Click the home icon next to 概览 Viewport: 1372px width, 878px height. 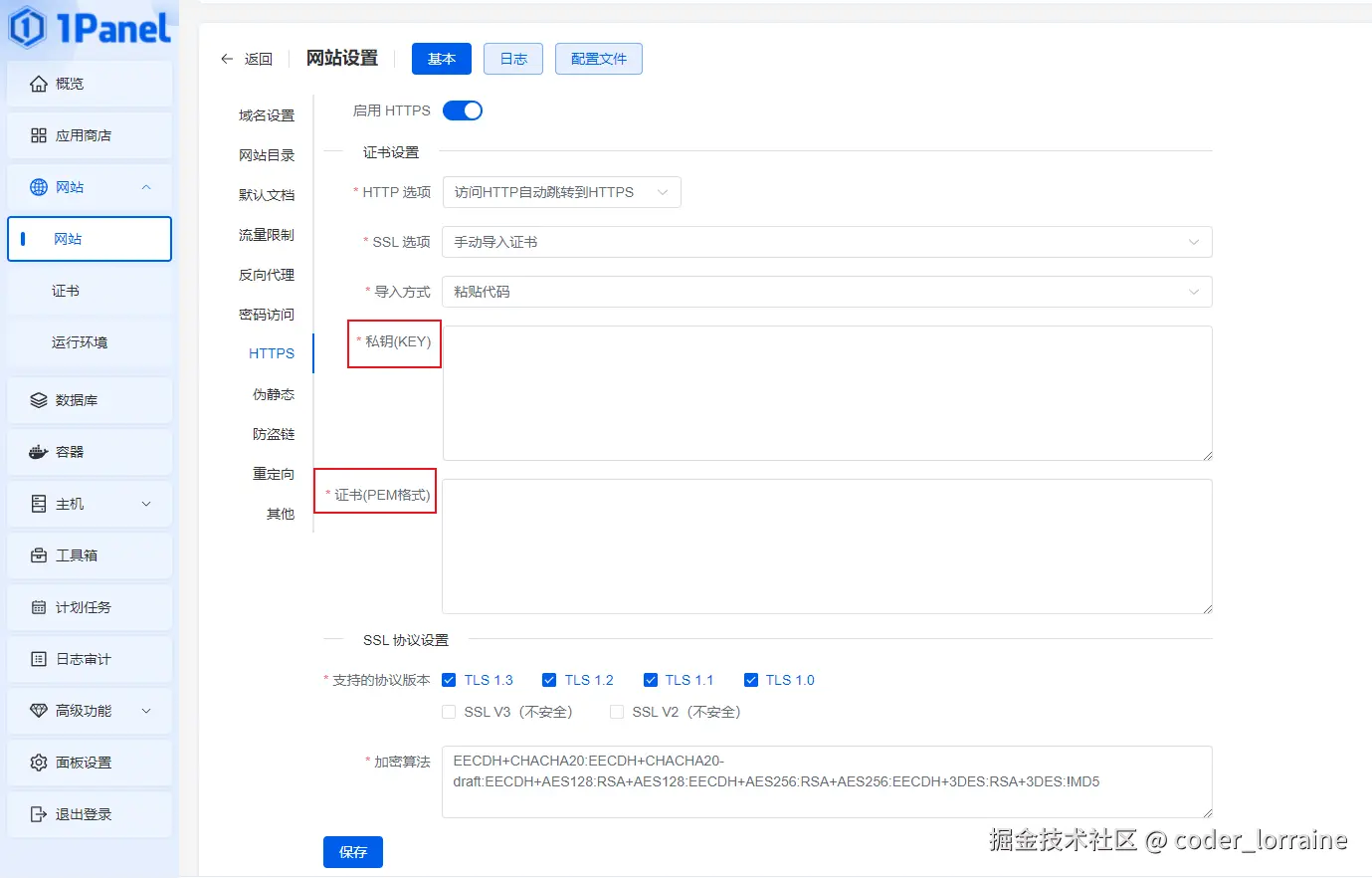click(39, 84)
